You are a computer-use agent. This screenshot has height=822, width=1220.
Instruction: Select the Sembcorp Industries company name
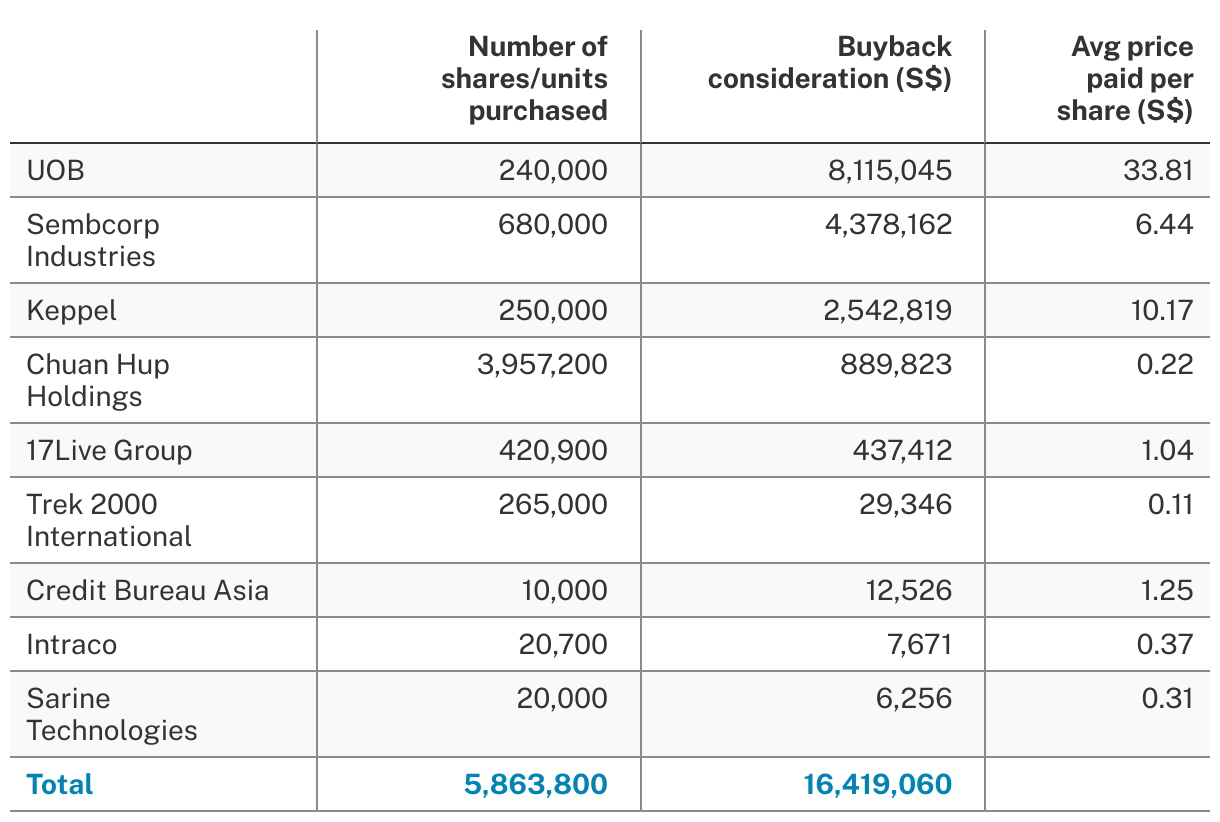pos(92,240)
